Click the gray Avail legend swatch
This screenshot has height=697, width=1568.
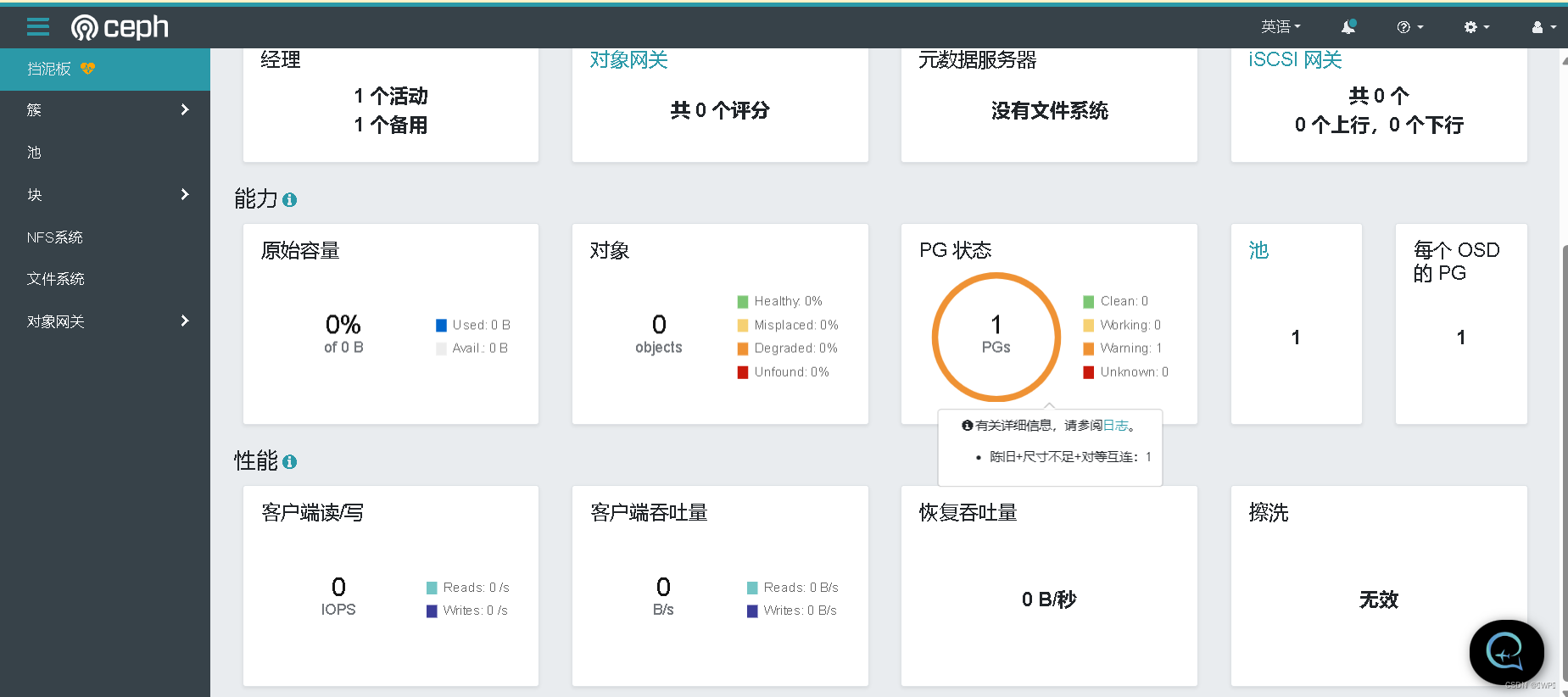pyautogui.click(x=441, y=348)
